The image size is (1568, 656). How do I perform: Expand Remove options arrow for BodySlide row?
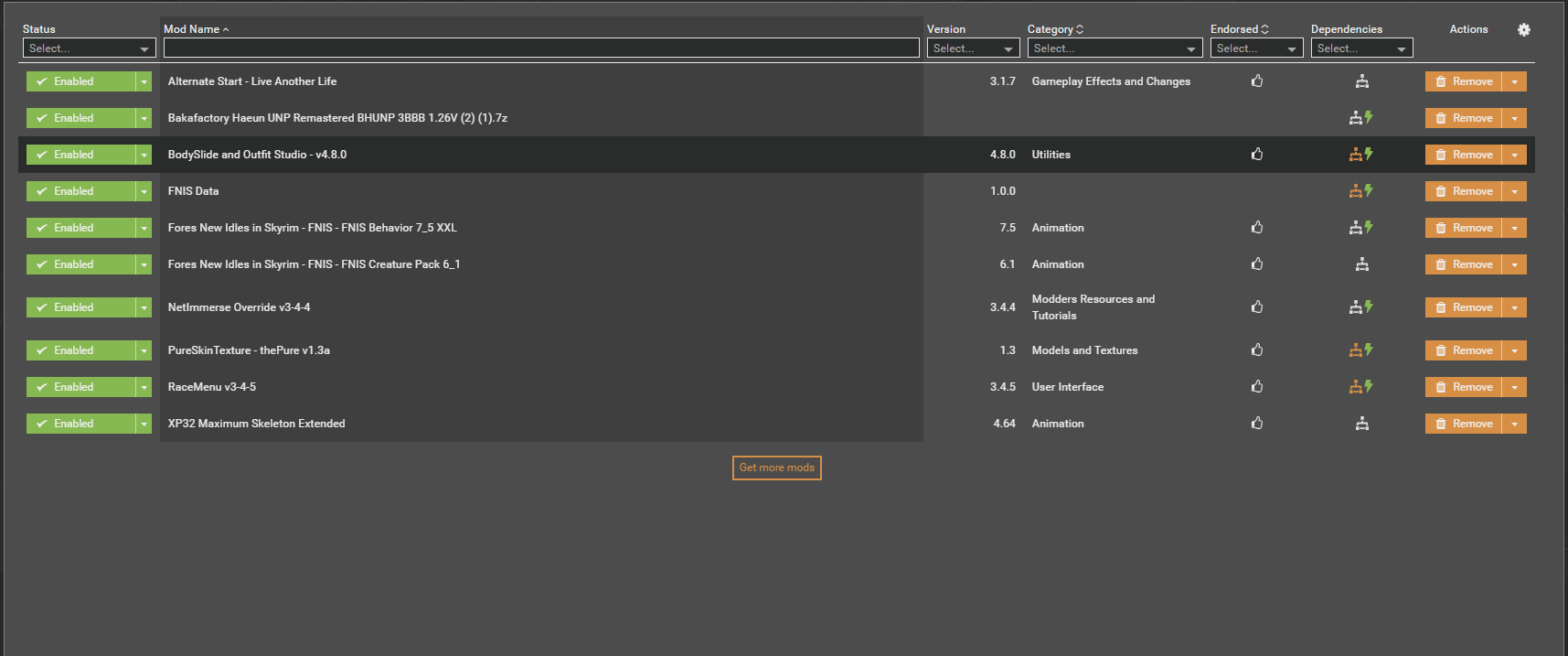point(1514,155)
